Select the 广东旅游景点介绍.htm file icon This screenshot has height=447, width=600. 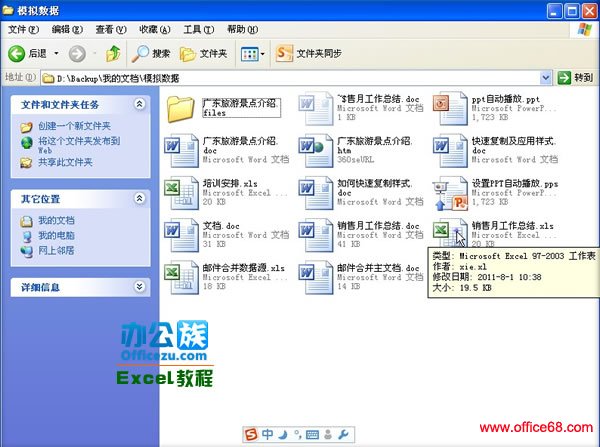[x=316, y=150]
